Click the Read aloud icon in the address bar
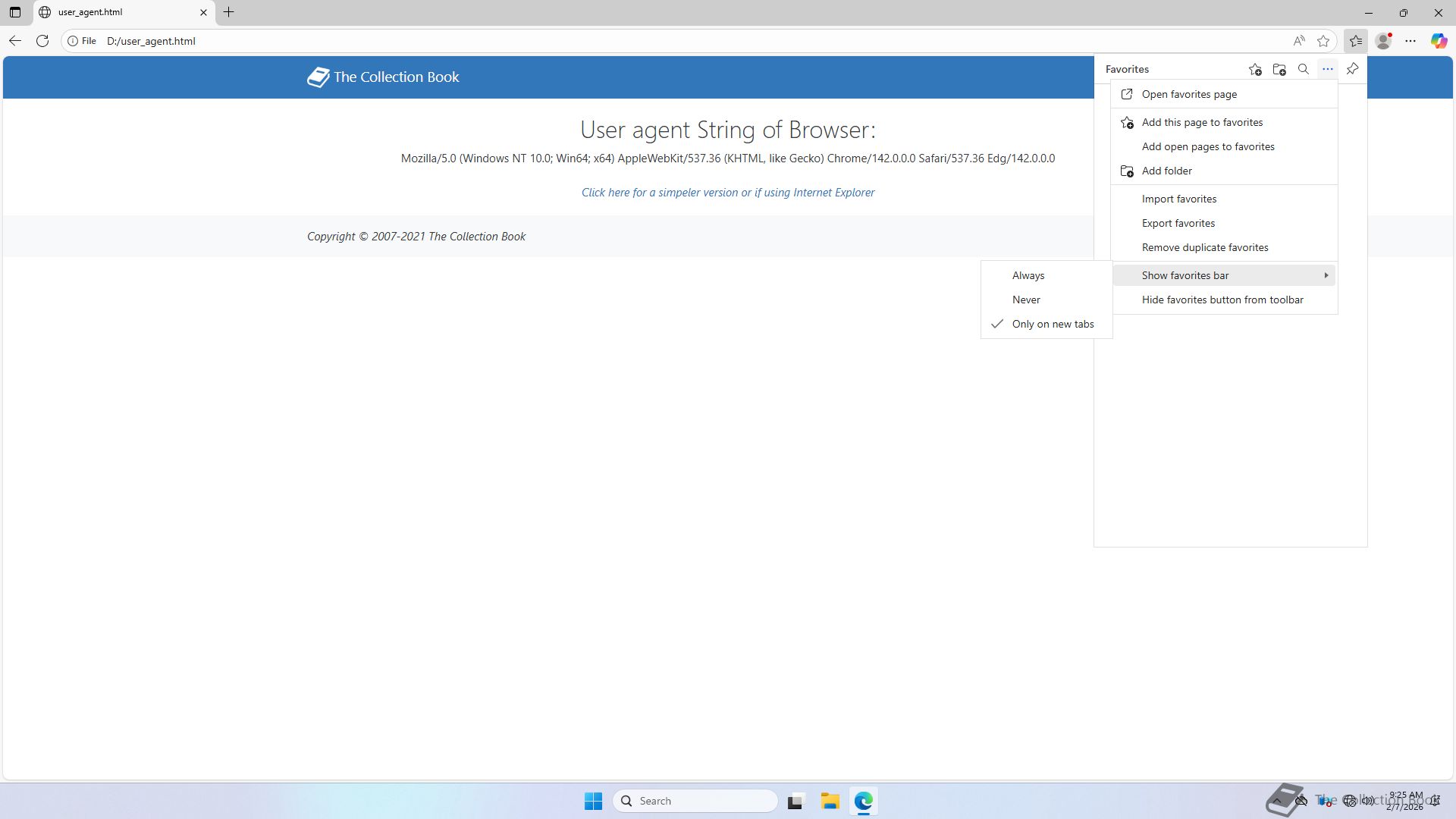1456x819 pixels. 1299,41
